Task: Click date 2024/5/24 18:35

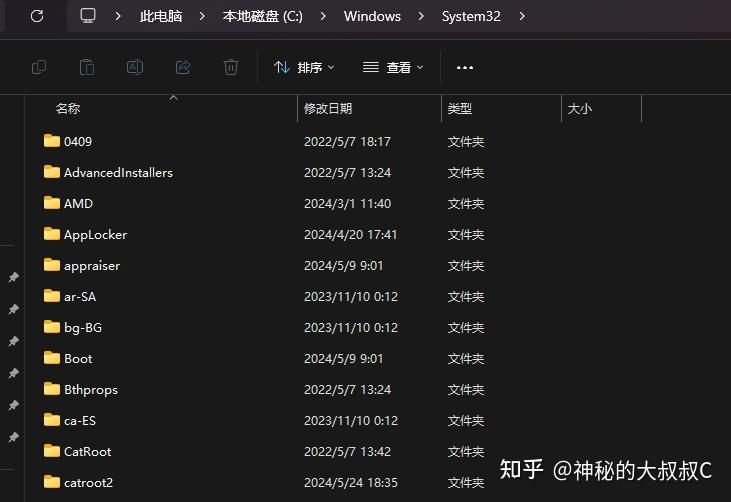Action: tap(351, 482)
